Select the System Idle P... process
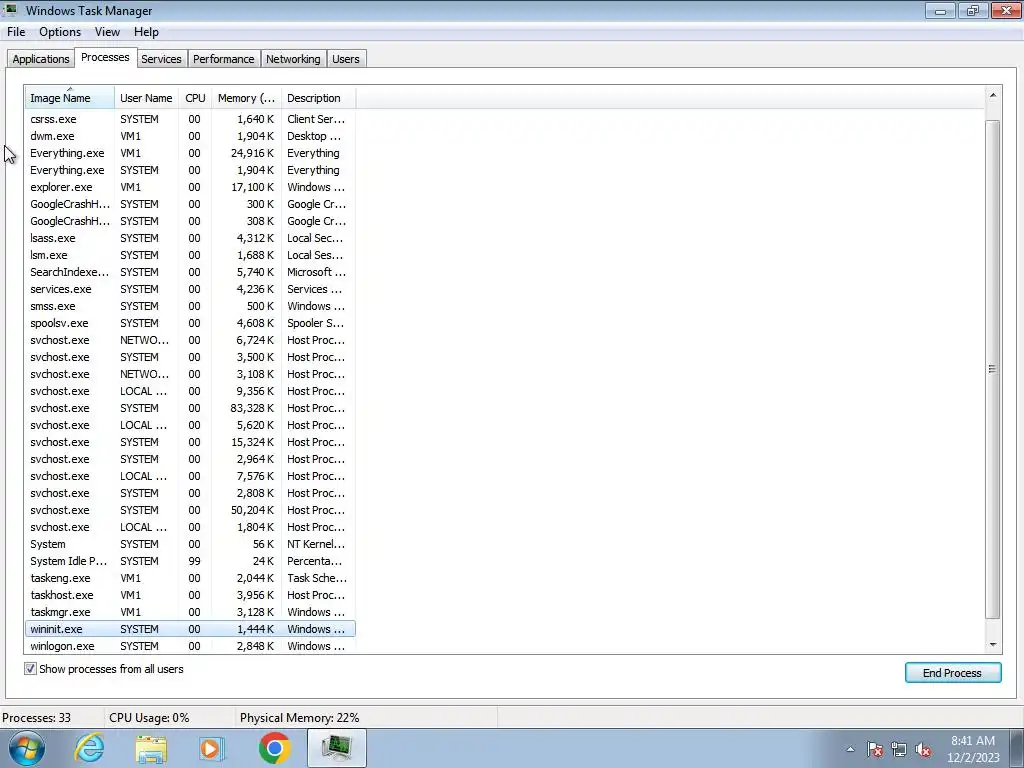 coord(190,561)
